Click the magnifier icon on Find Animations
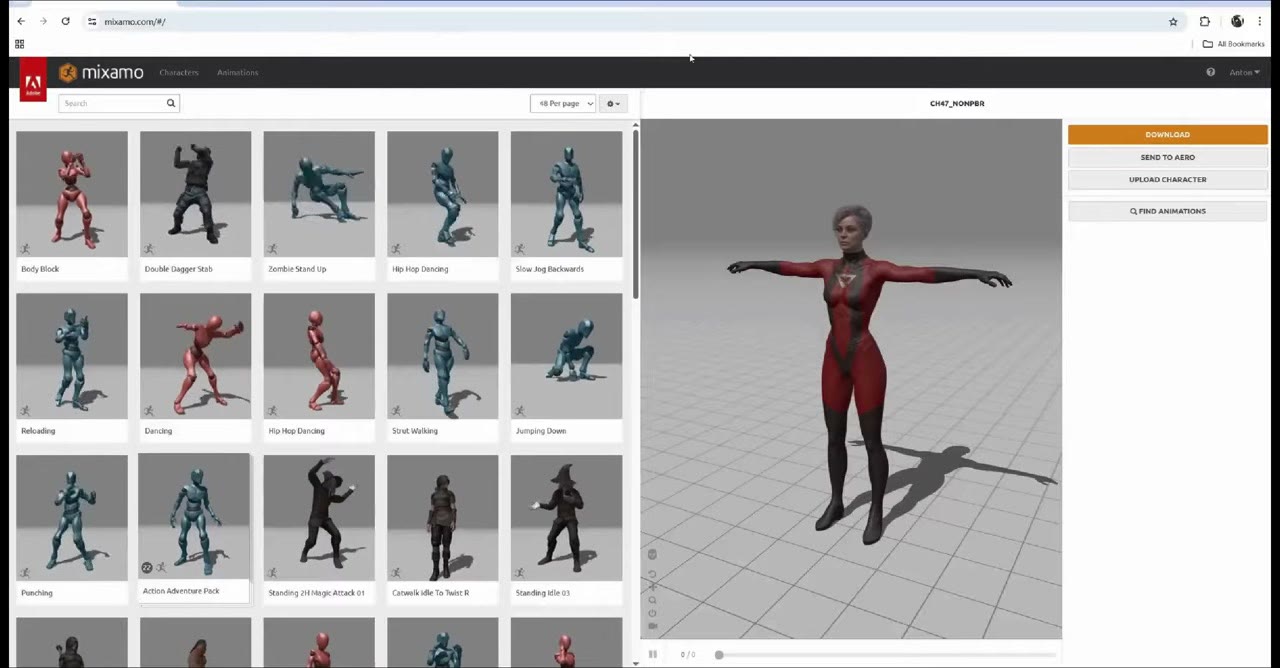 1133,211
